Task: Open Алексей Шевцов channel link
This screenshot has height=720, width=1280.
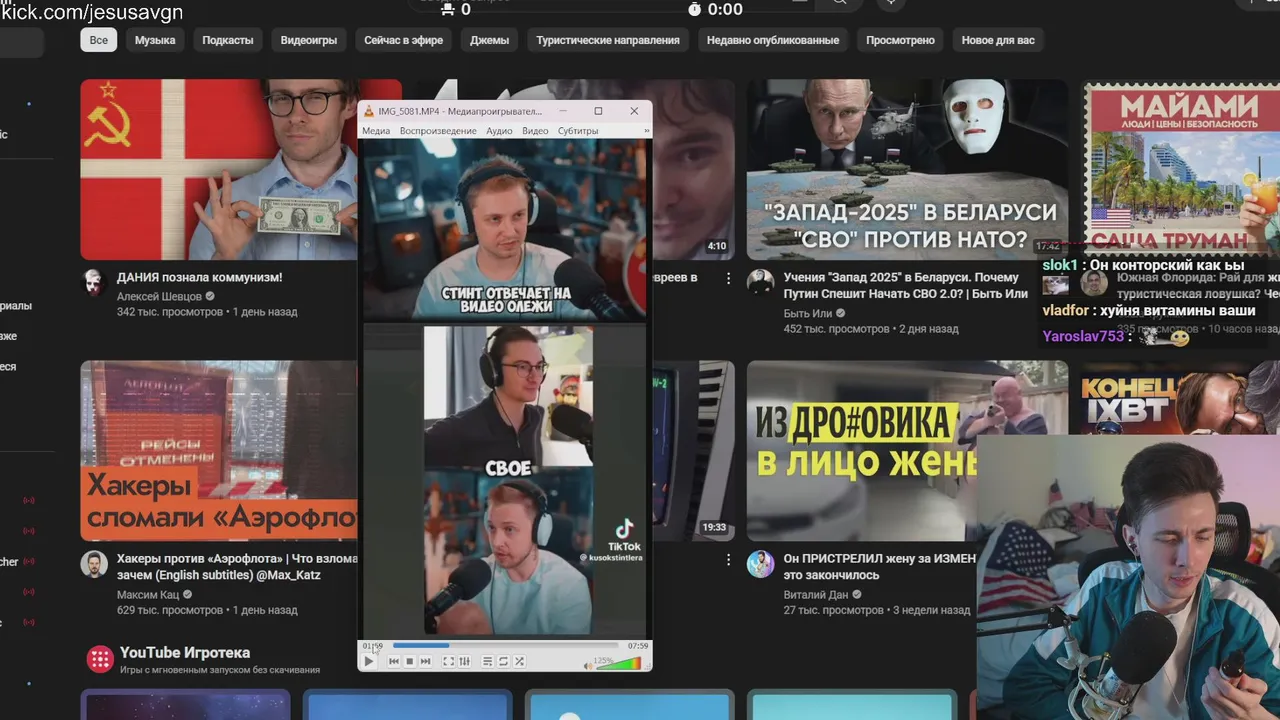Action: tap(159, 296)
